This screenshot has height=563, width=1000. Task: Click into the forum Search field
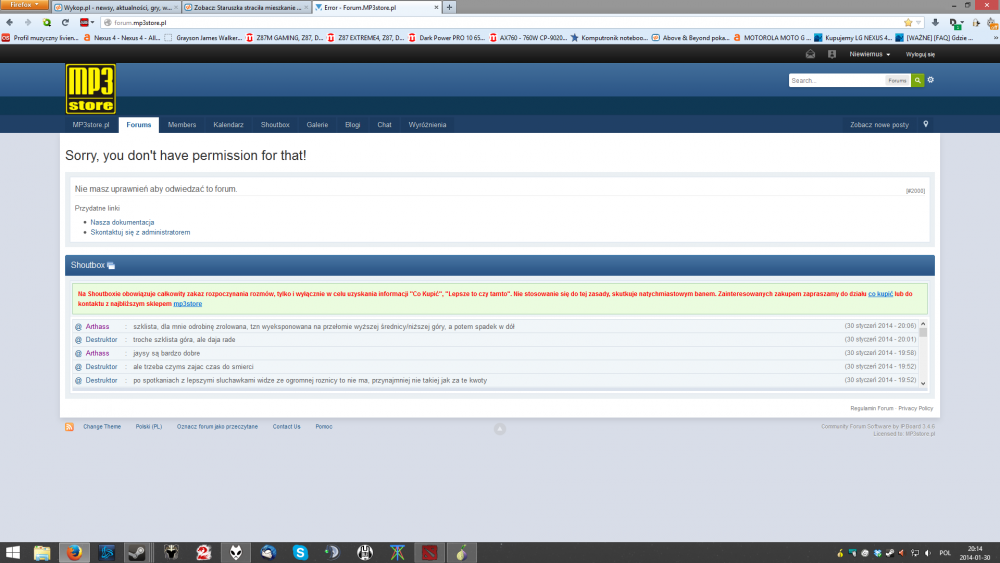point(836,80)
